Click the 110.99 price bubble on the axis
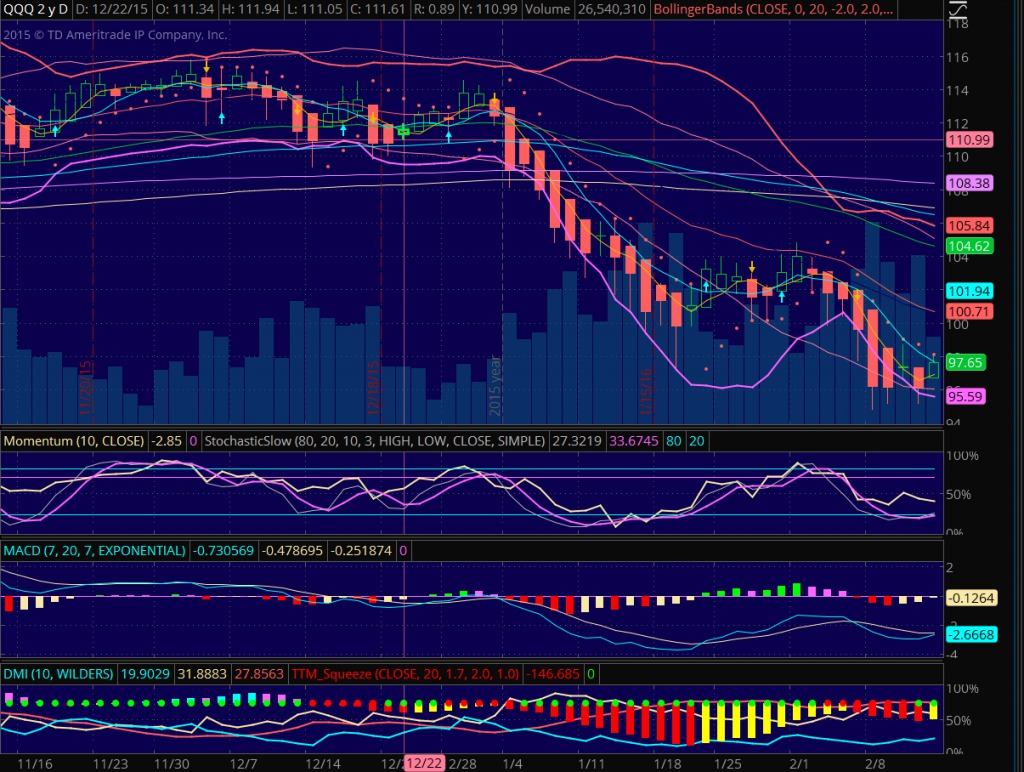The height and width of the screenshot is (772, 1024). click(x=967, y=140)
